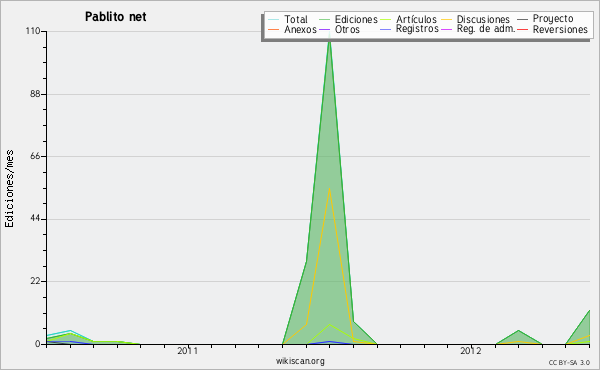Click the 44 y-axis value
The image size is (600, 370).
(35, 219)
